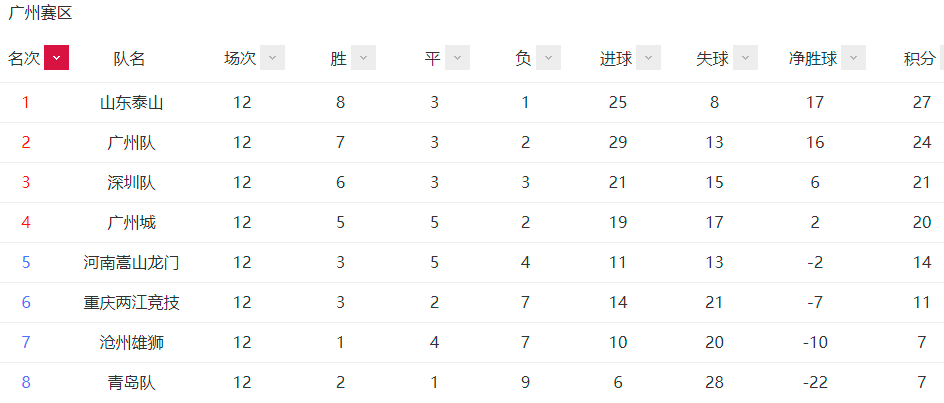Open the 山东泰山 team entry
Screen dimensions: 944x403
point(131,102)
